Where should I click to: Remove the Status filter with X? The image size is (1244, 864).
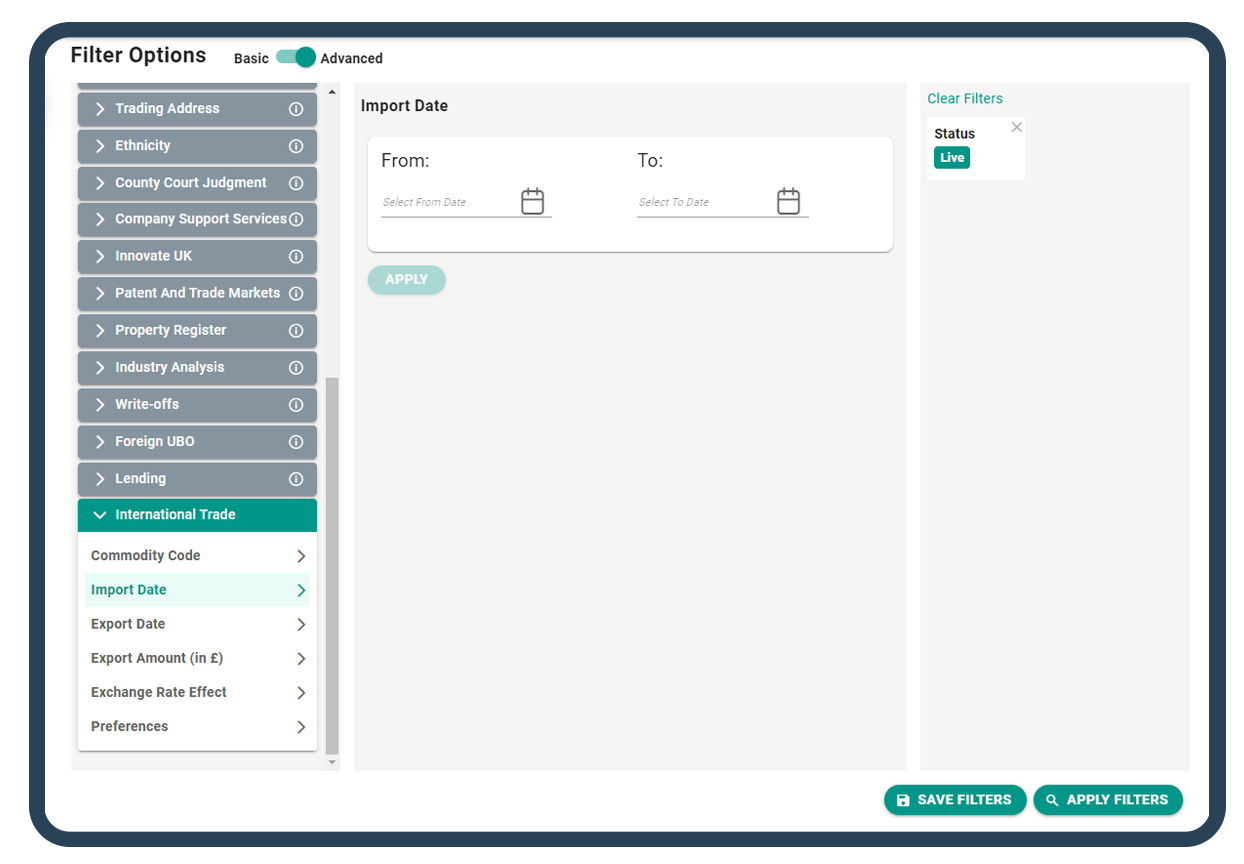point(1017,127)
